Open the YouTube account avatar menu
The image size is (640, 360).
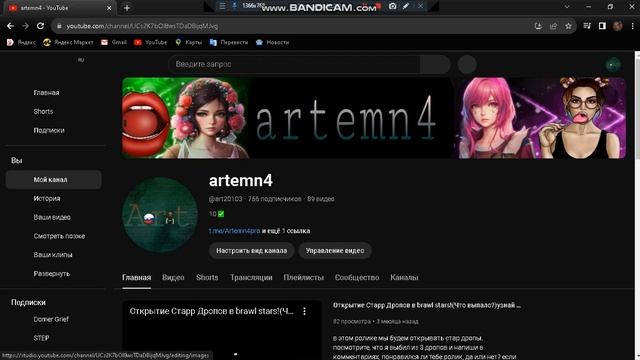[613, 64]
